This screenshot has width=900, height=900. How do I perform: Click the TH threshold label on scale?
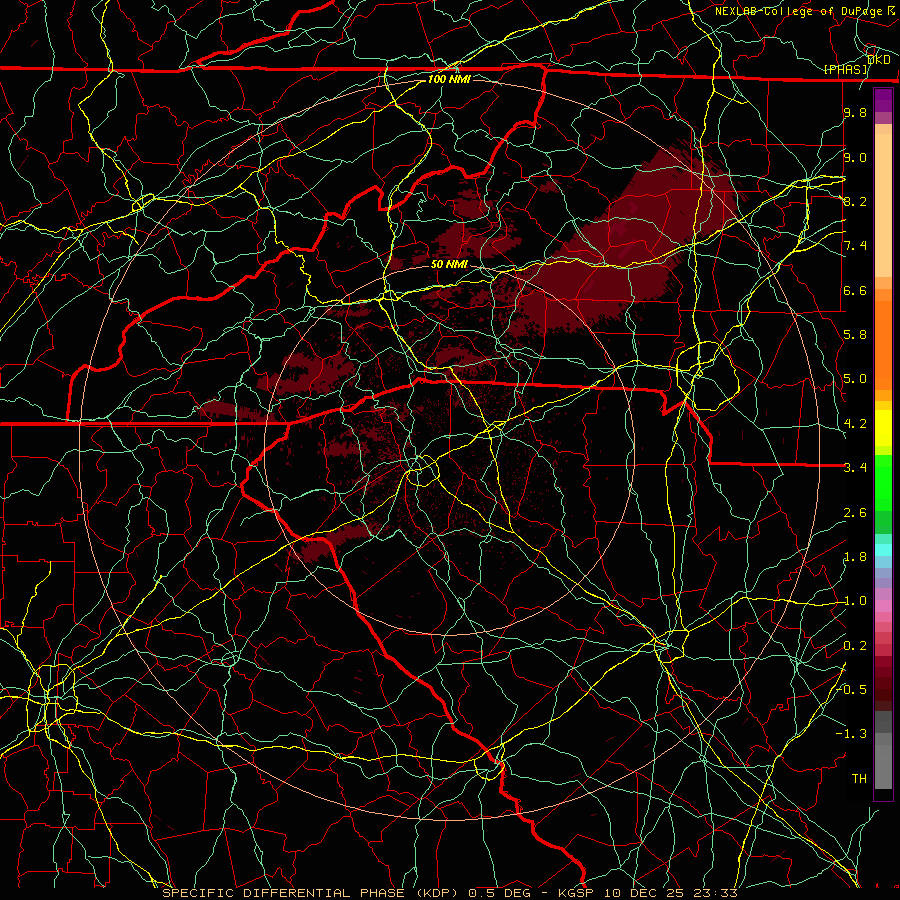(x=859, y=779)
